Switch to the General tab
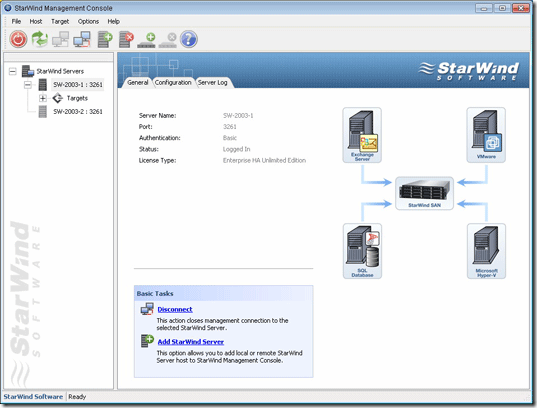537x408 pixels. coord(138,83)
